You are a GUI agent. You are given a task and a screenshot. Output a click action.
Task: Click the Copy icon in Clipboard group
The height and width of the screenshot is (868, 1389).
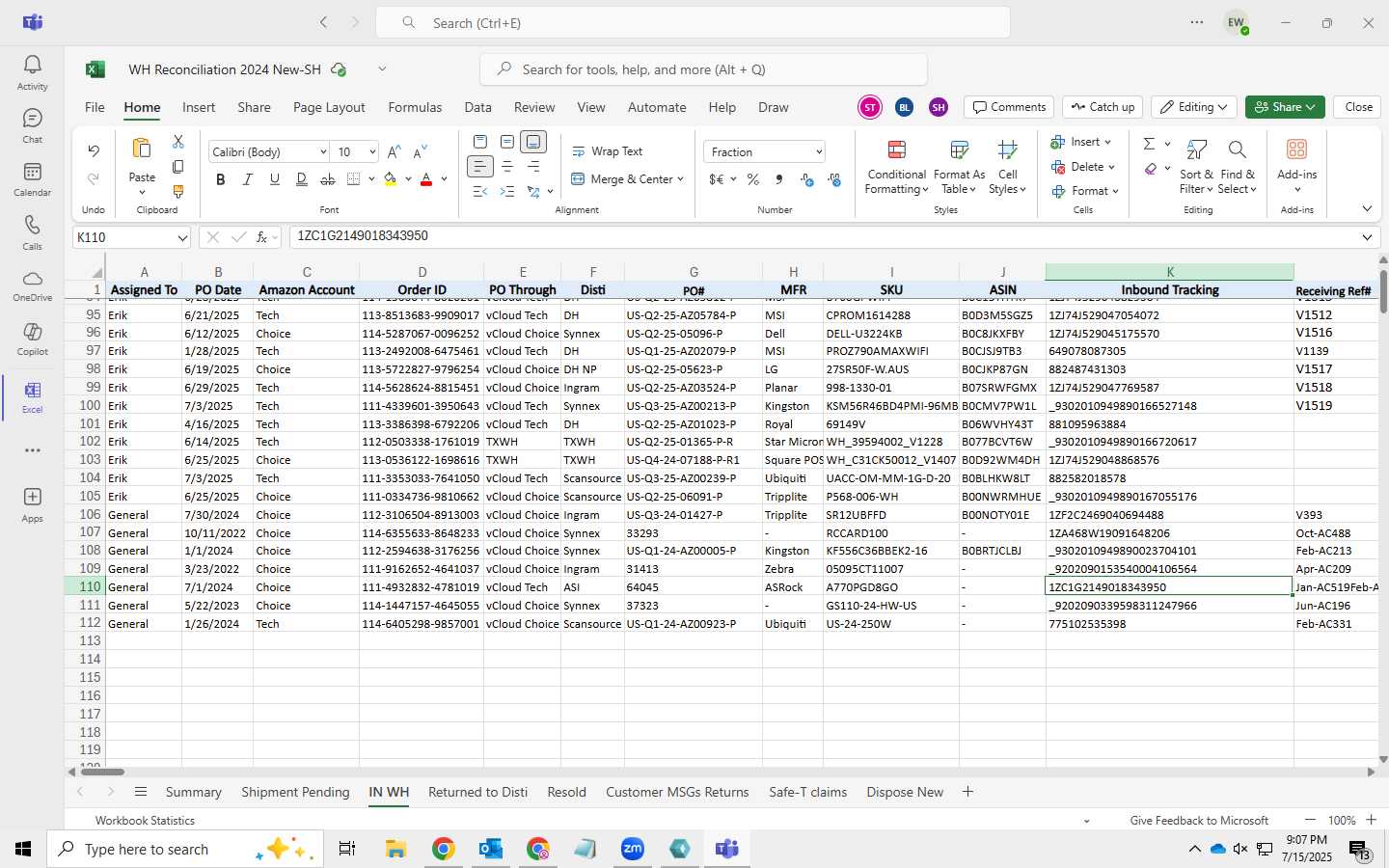click(x=178, y=167)
